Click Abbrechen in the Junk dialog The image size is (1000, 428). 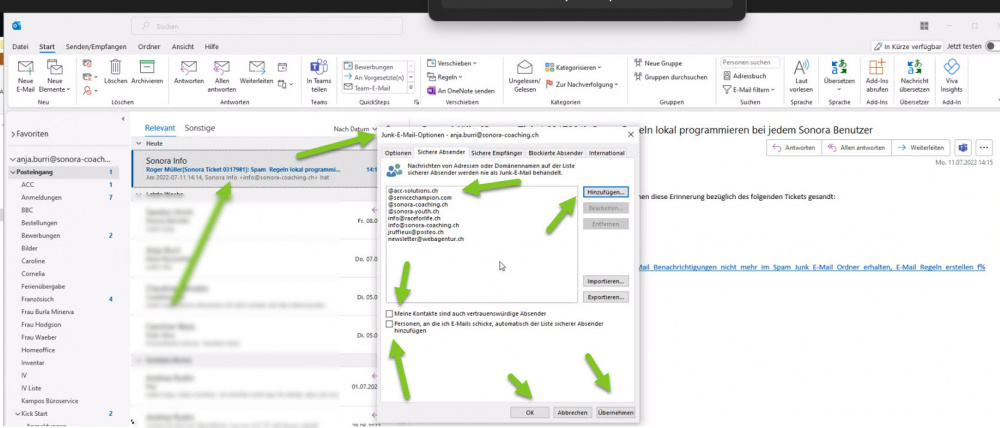[x=572, y=413]
